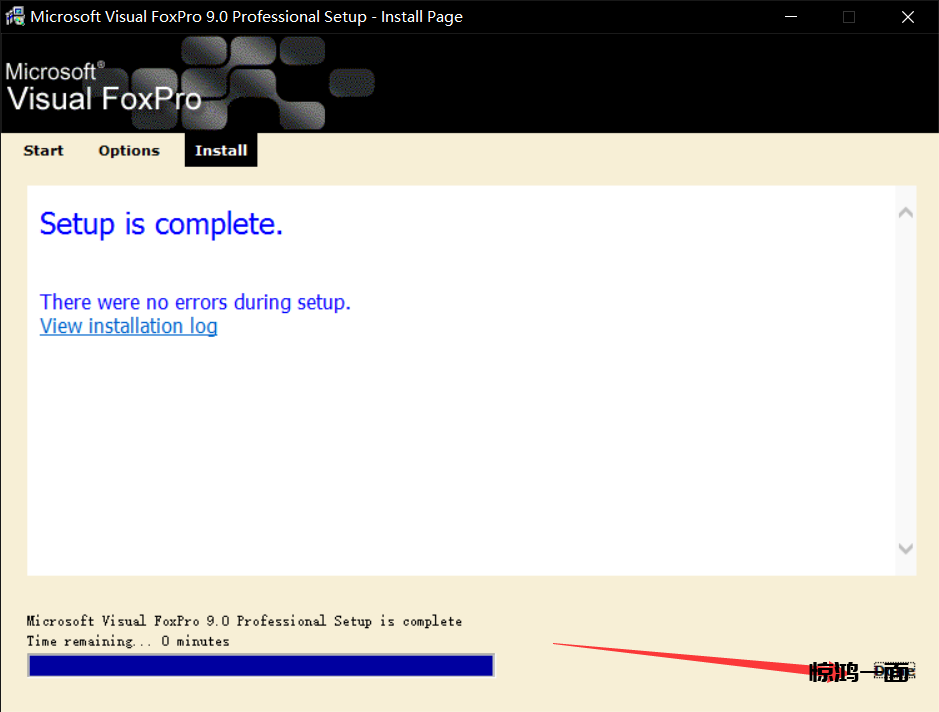Switch to the Start tab
The image size is (939, 712).
coord(43,151)
